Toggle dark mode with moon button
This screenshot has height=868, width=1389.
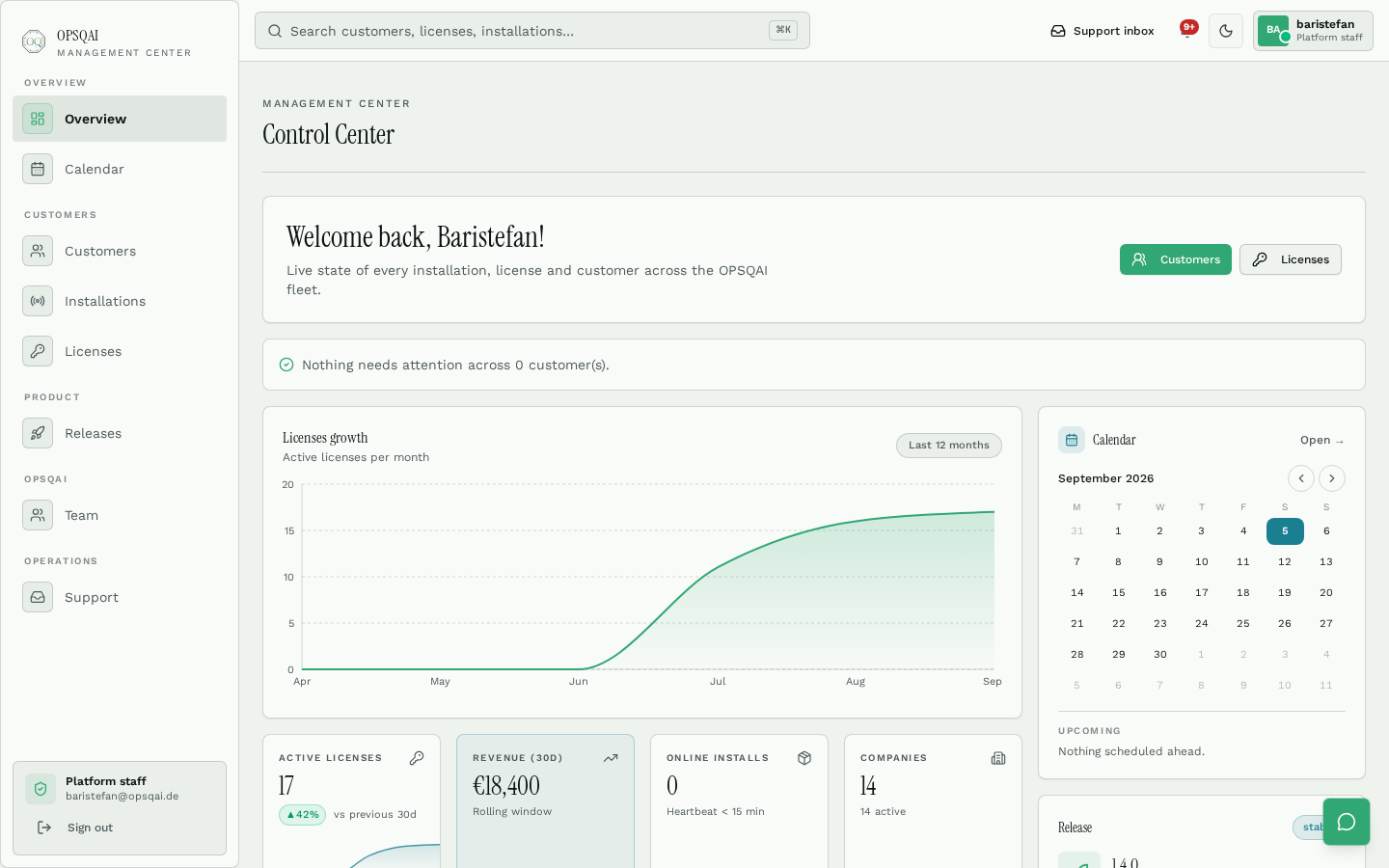(1226, 31)
